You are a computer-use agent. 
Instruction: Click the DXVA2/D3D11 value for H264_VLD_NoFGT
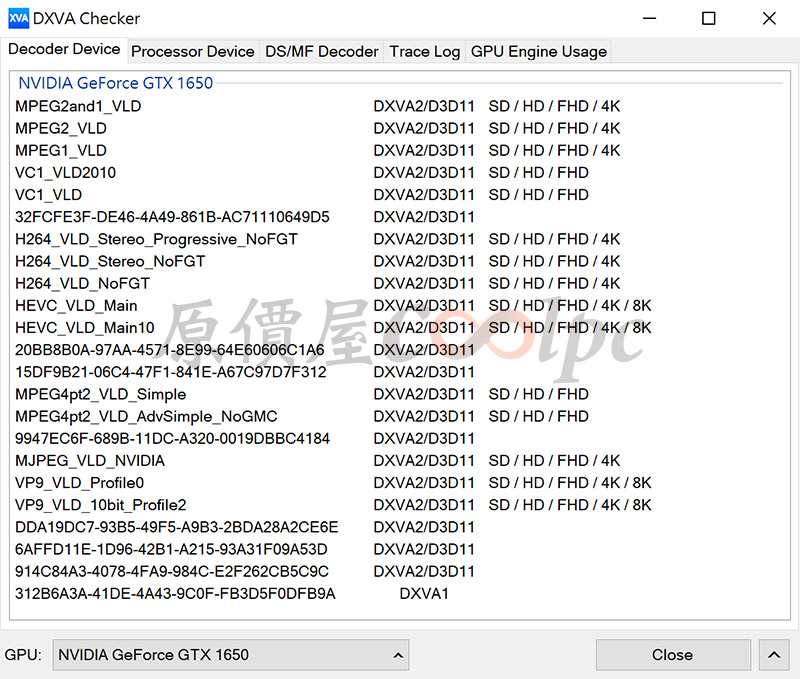[424, 284]
